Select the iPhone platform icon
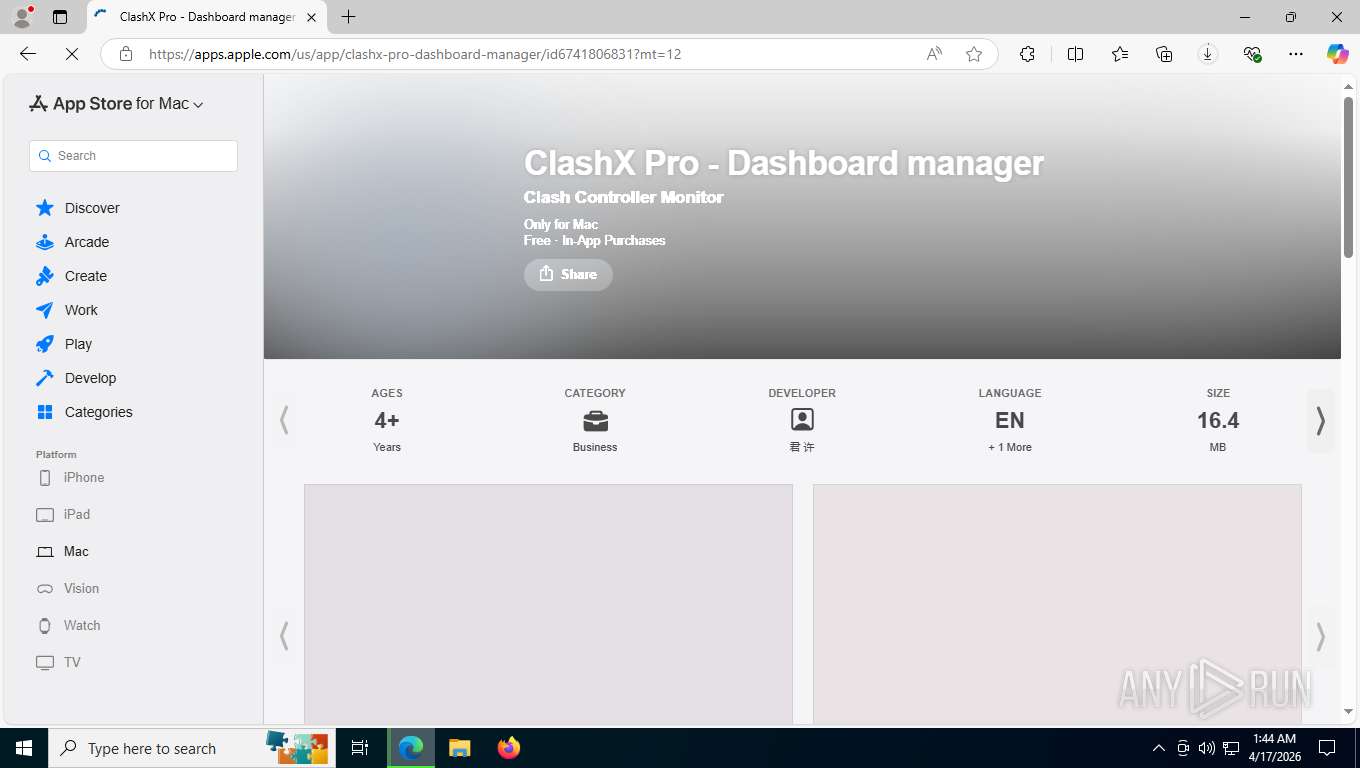Image resolution: width=1360 pixels, height=768 pixels. pos(45,478)
